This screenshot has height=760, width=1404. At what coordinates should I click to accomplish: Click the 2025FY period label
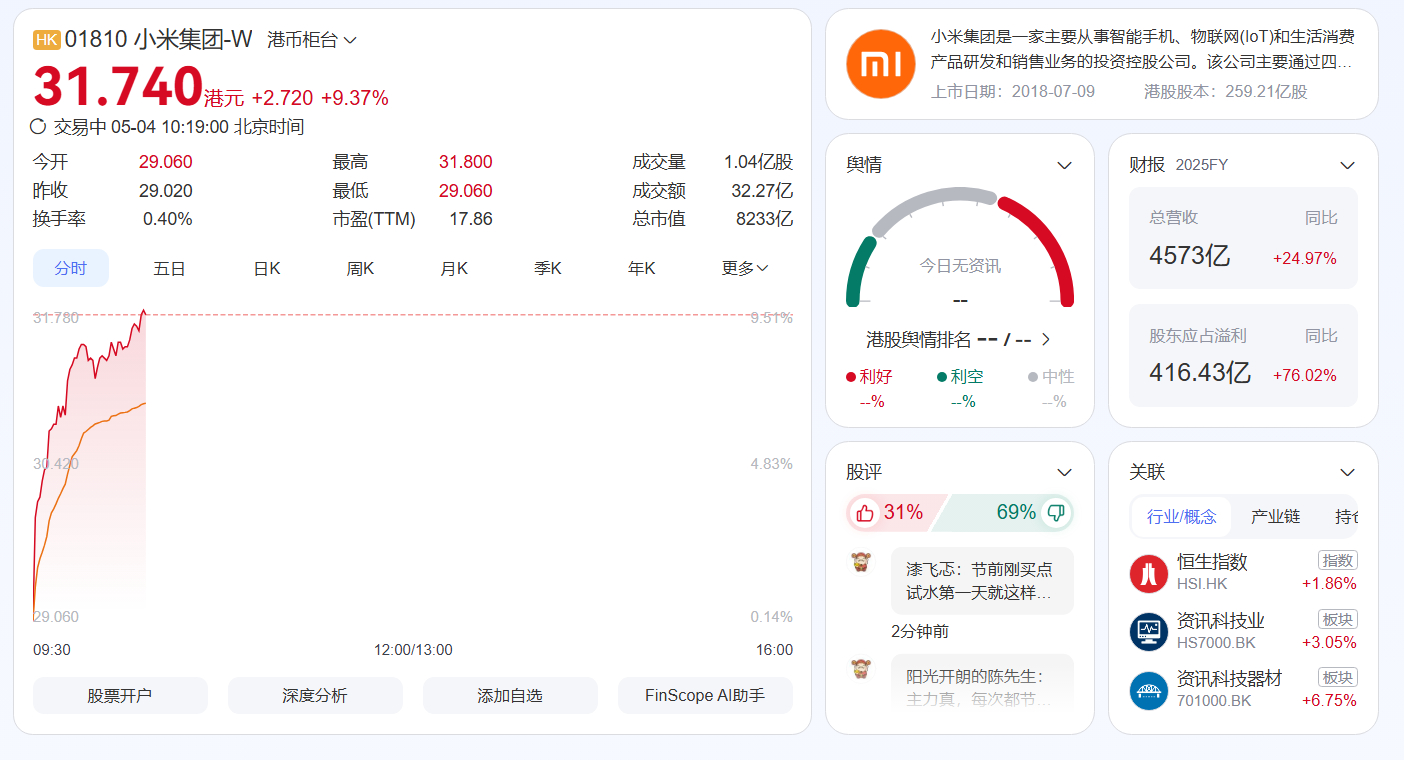[x=1202, y=165]
